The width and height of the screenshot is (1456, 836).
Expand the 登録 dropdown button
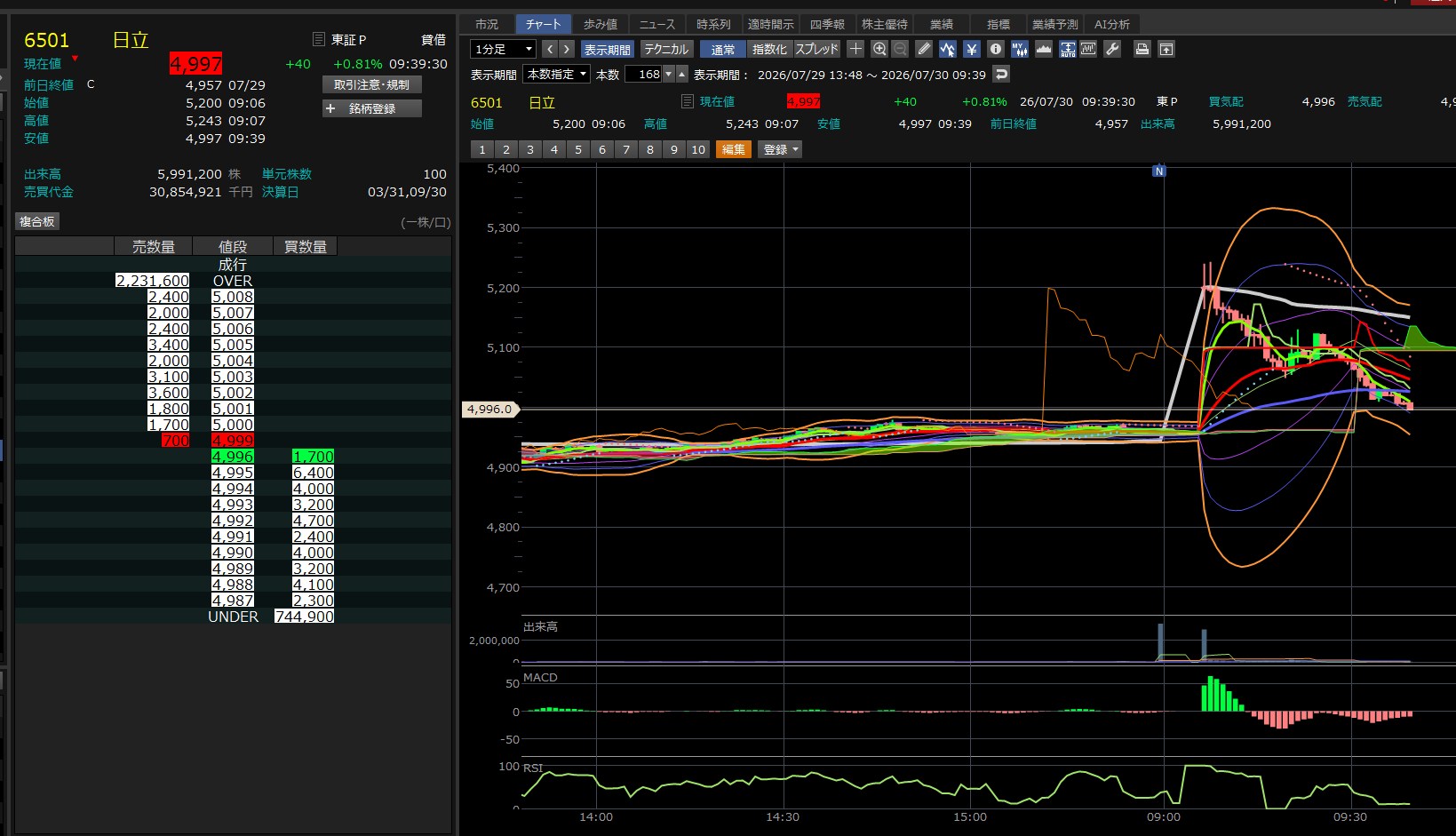(780, 149)
